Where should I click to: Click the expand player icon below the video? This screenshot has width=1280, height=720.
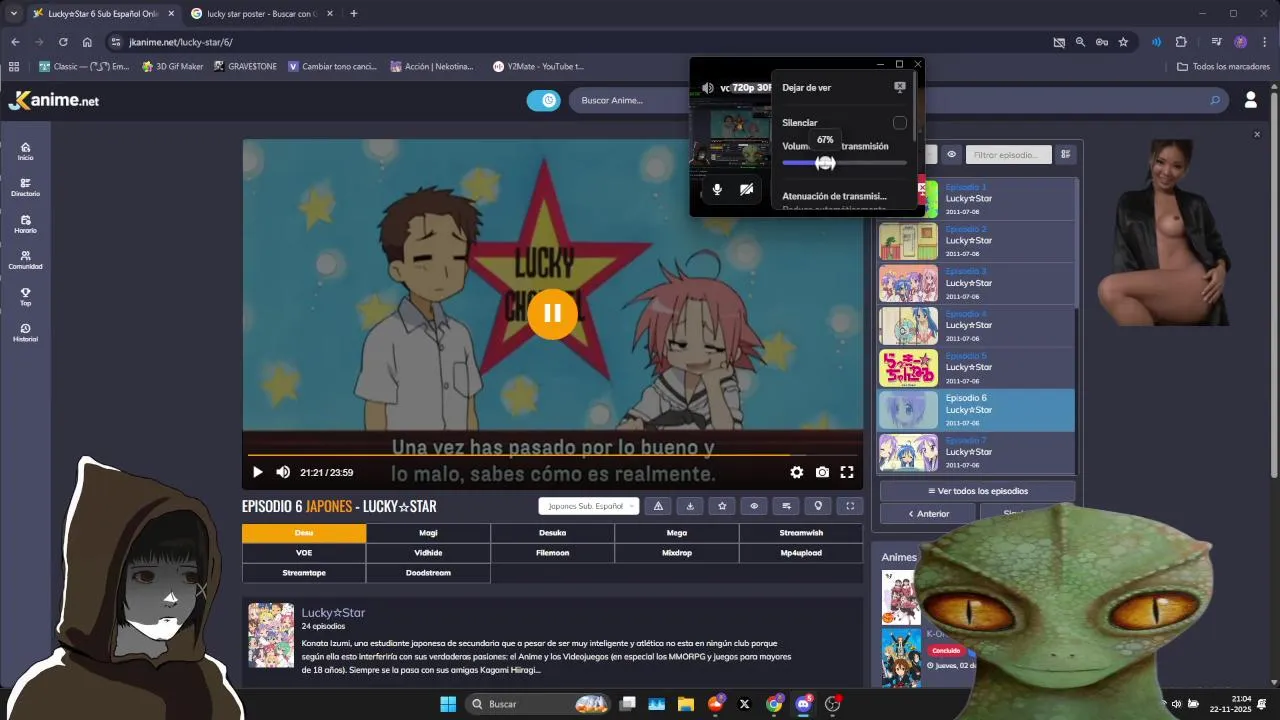tap(850, 506)
